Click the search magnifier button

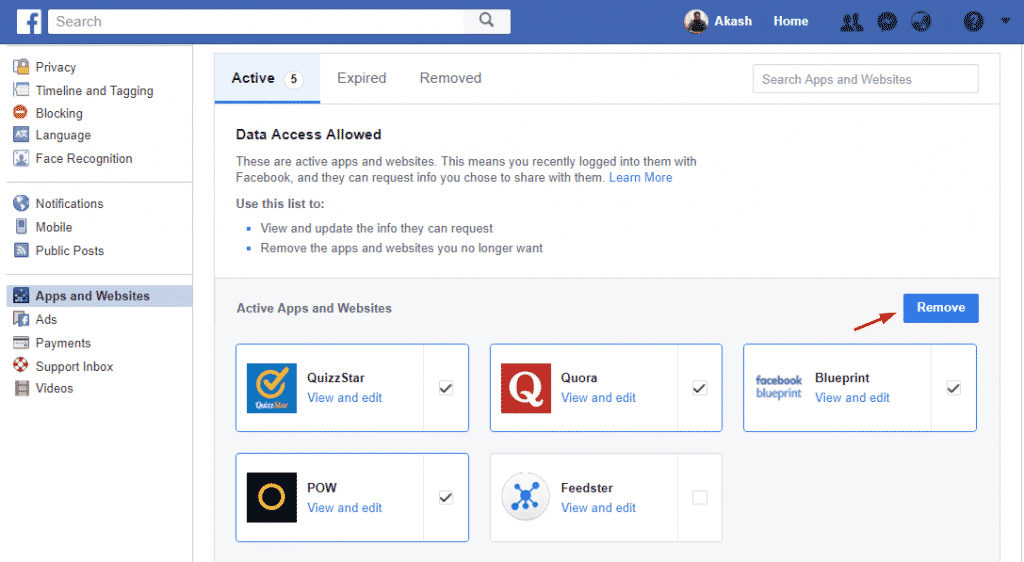(487, 21)
